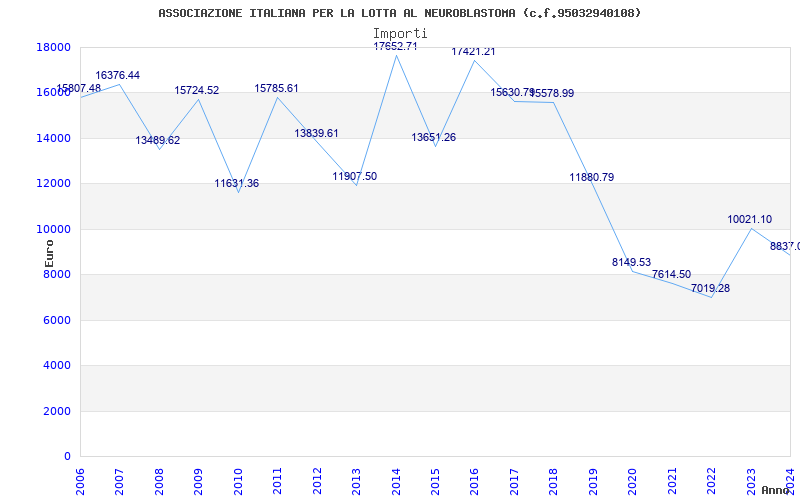This screenshot has height=500, width=800.
Task: Click the 8000 y-axis tick label
Action: pyautogui.click(x=57, y=274)
